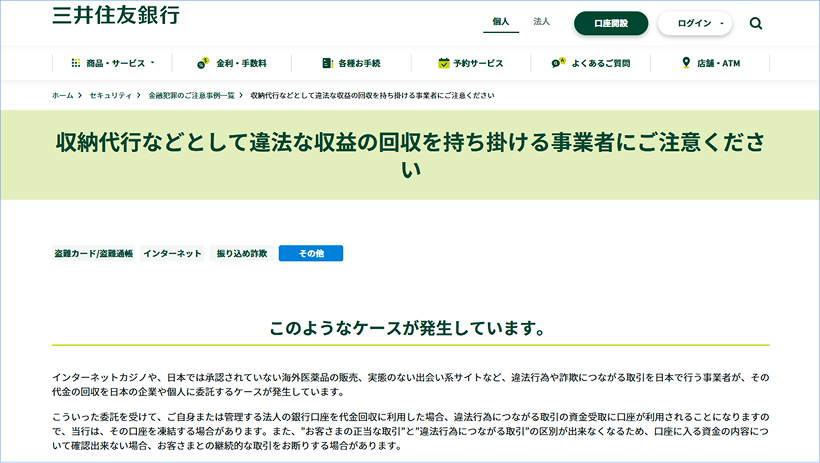Select the 盗難カード/盗難通帳 tag
Image resolution: width=820 pixels, height=463 pixels.
[x=94, y=253]
